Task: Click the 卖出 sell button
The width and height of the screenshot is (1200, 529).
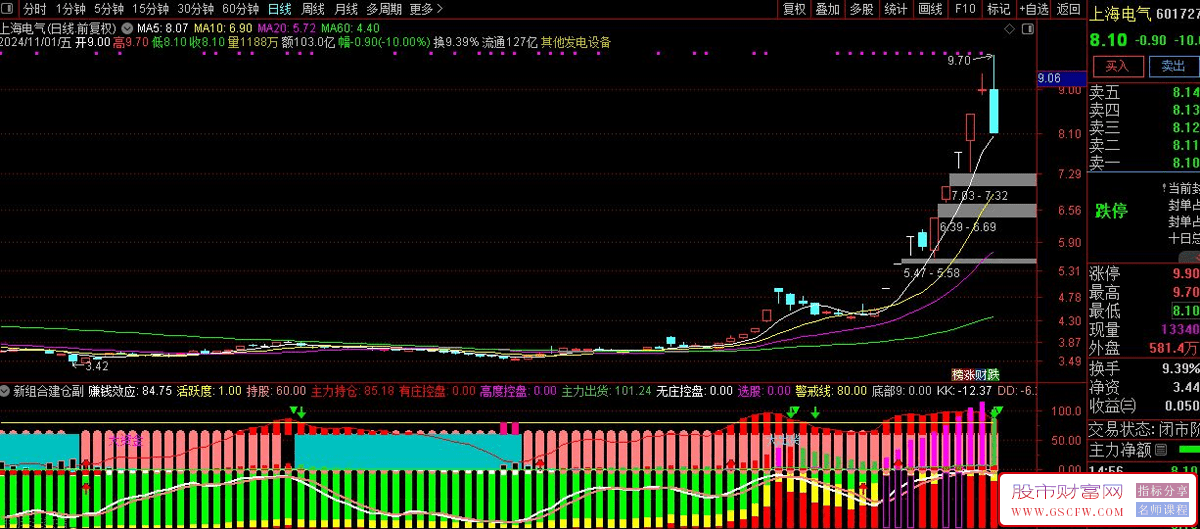Action: (1173, 66)
